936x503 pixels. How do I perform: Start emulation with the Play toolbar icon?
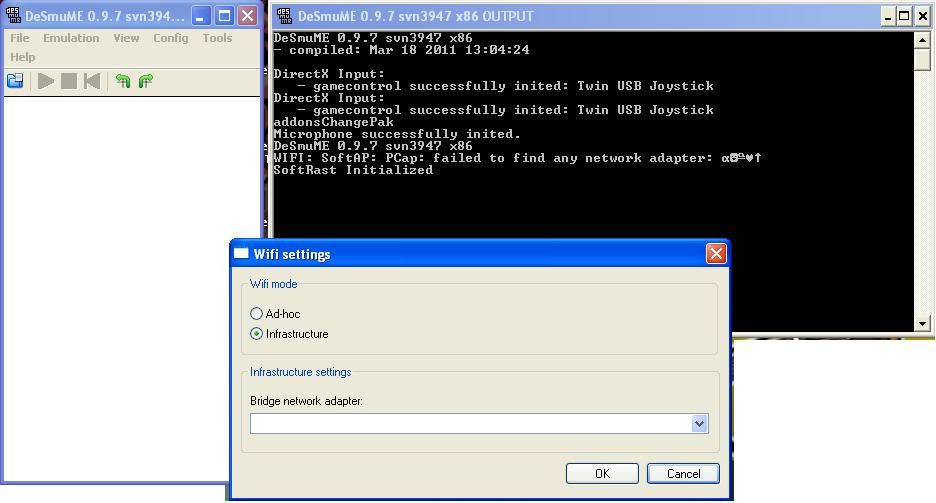tap(45, 81)
